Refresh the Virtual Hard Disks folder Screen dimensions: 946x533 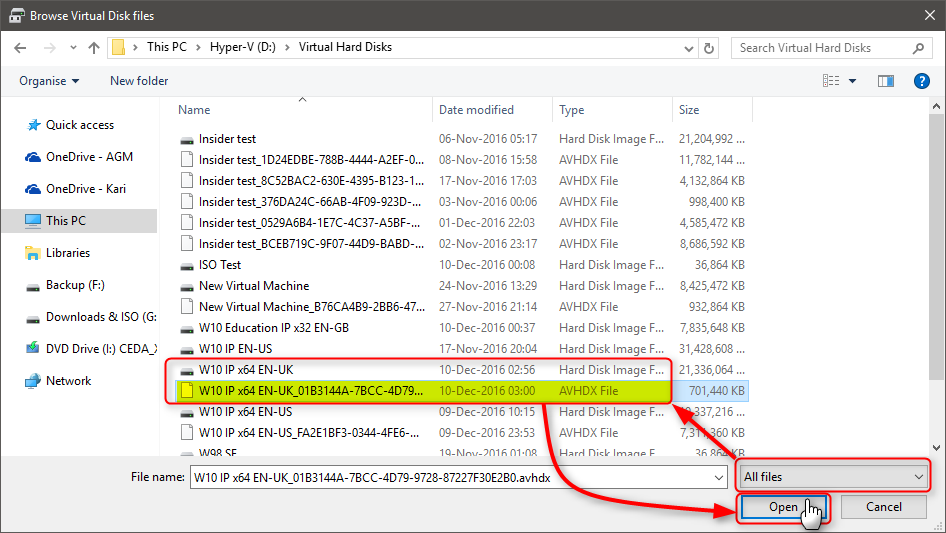pos(709,48)
